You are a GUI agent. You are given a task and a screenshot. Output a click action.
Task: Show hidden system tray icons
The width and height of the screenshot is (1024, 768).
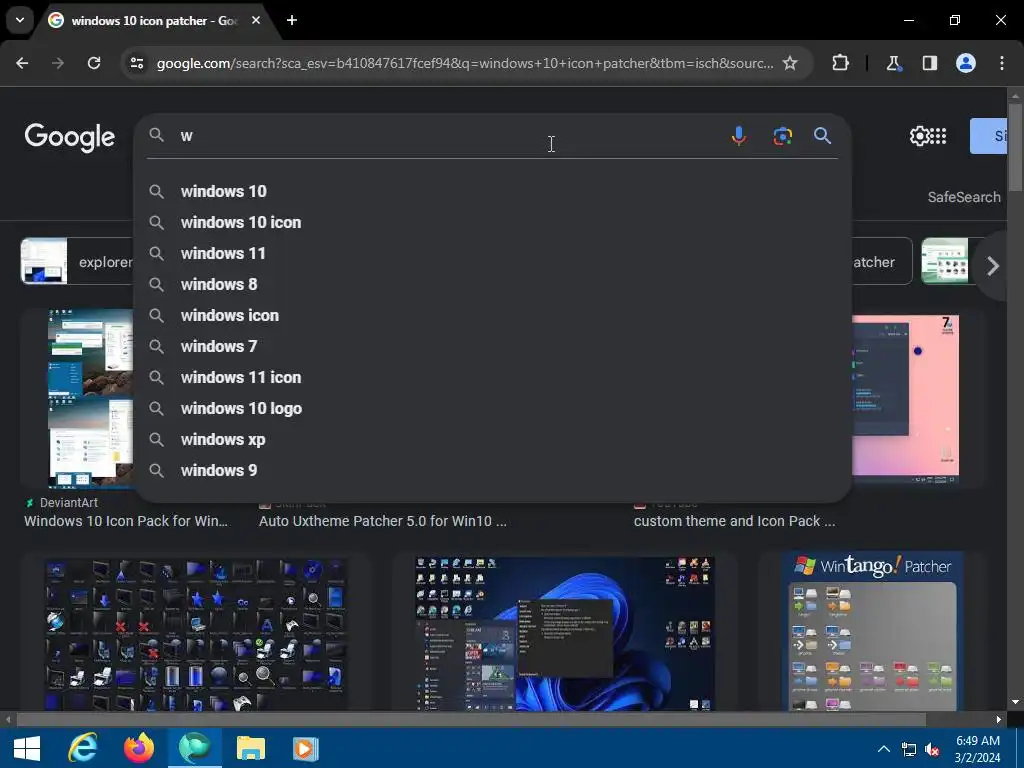coord(884,748)
